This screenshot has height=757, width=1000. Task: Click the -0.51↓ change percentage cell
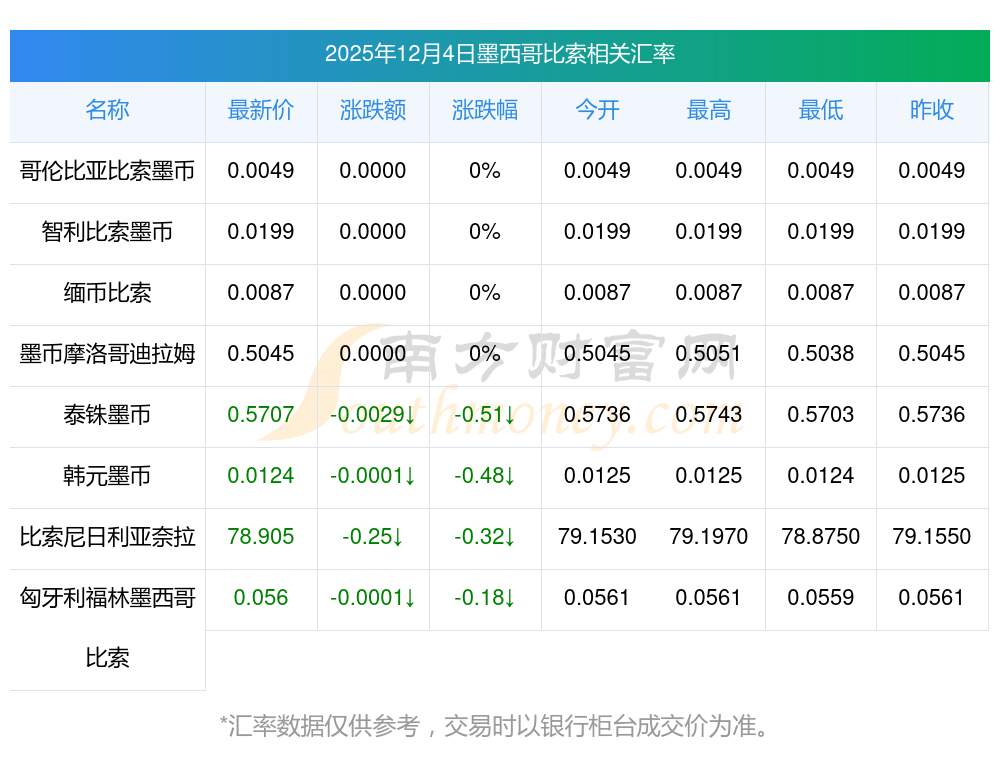[x=485, y=415]
